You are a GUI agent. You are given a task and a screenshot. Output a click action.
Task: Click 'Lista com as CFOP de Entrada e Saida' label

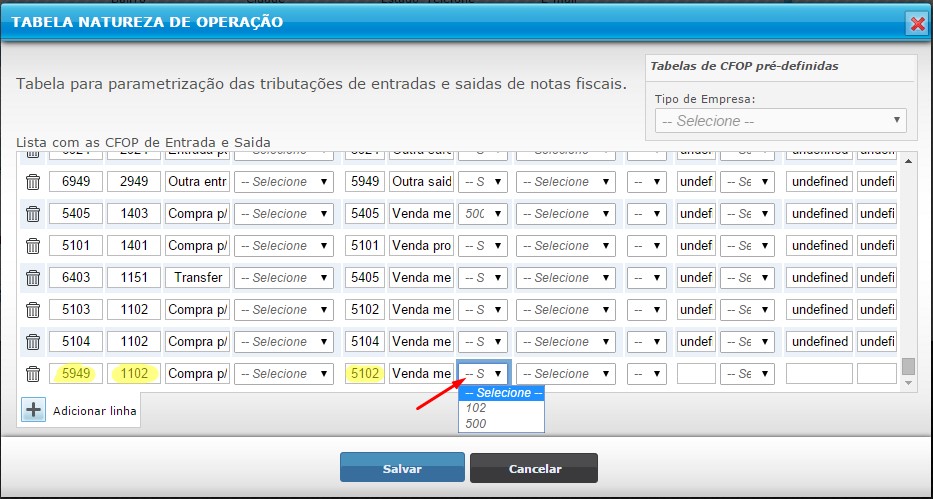coord(143,143)
